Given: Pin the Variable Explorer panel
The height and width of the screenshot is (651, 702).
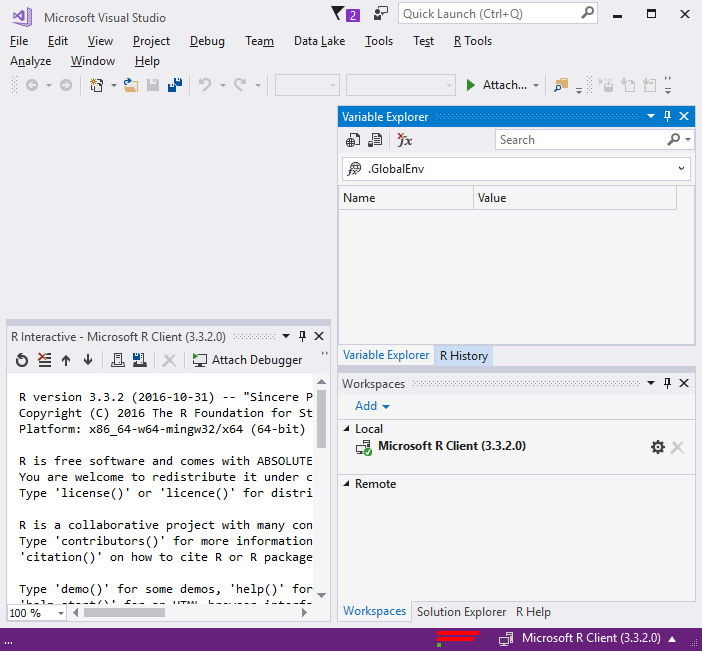Looking at the screenshot, I should (668, 116).
